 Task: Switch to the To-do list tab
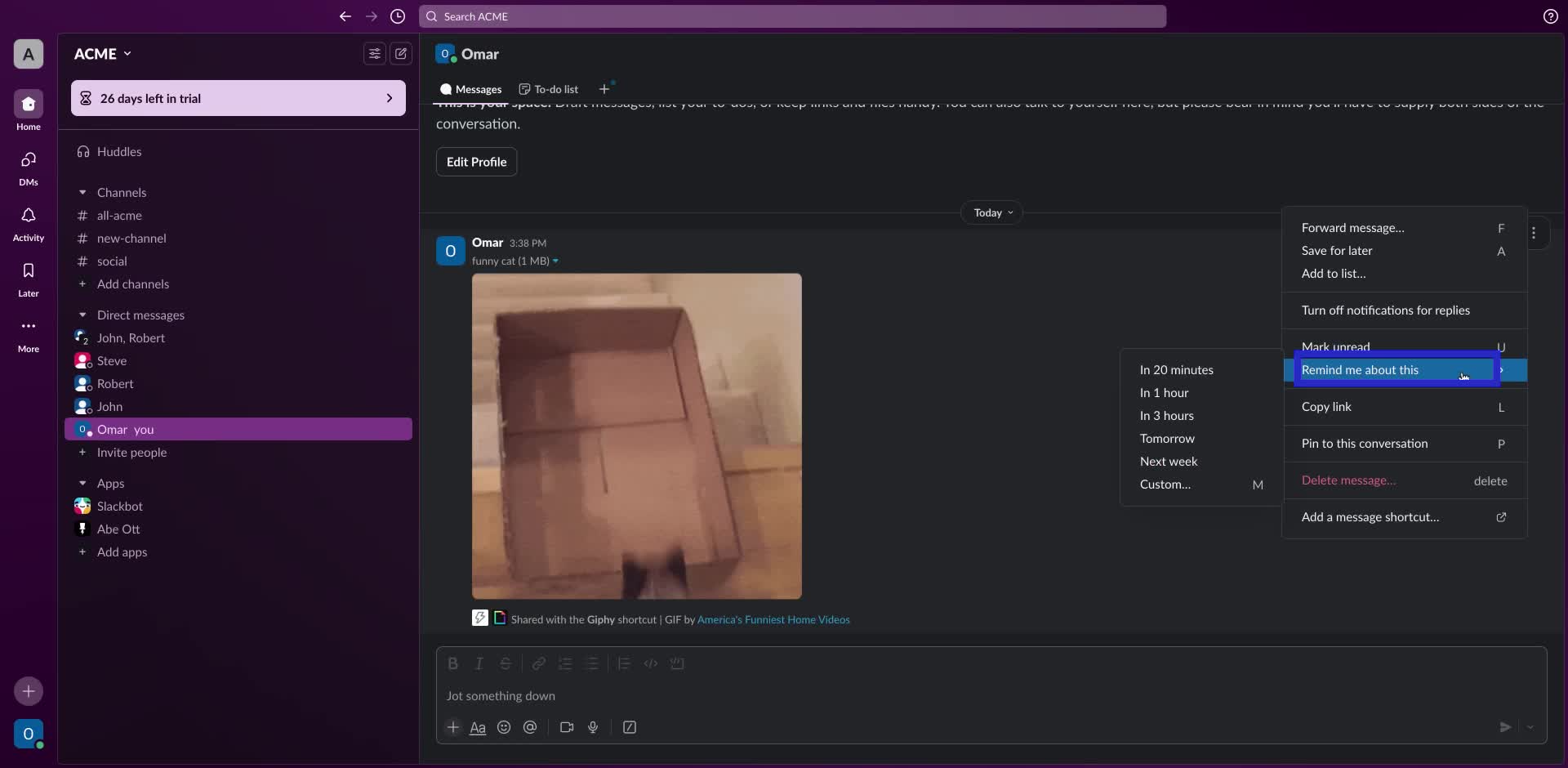click(548, 89)
